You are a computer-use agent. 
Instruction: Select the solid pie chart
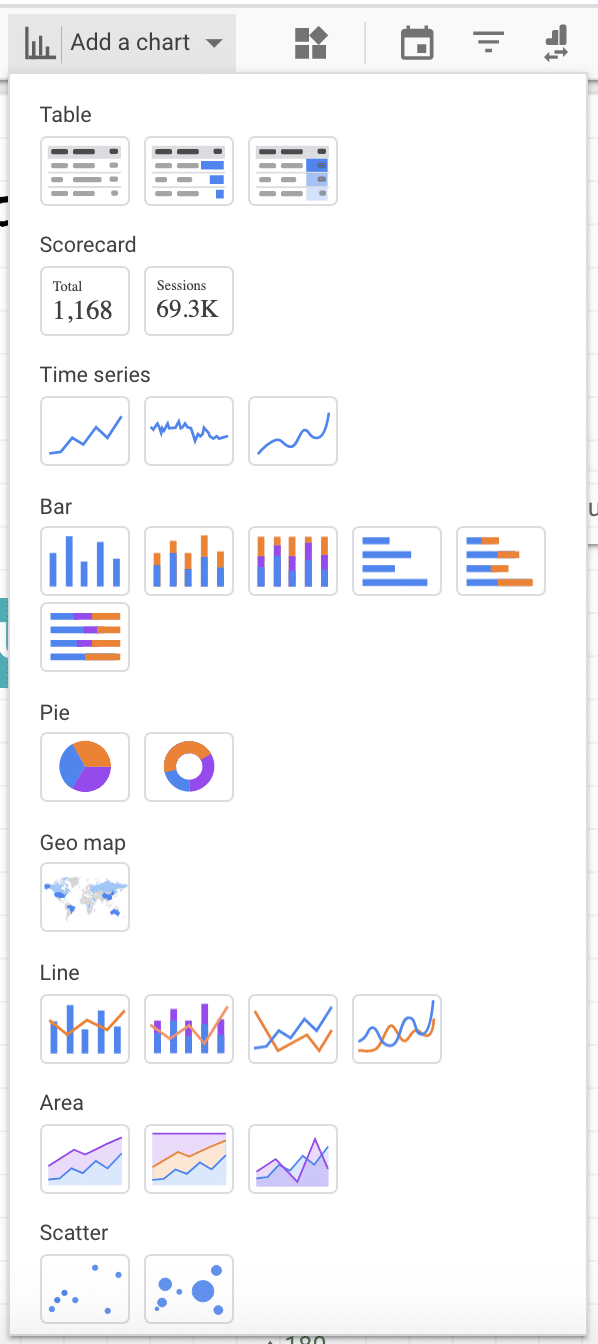pos(85,767)
